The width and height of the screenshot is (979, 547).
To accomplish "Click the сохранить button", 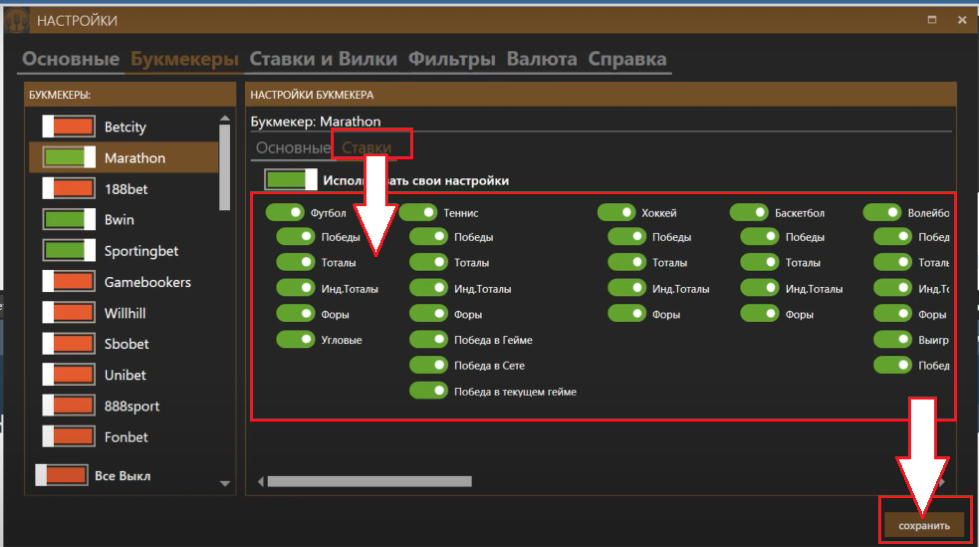I will pos(924,525).
